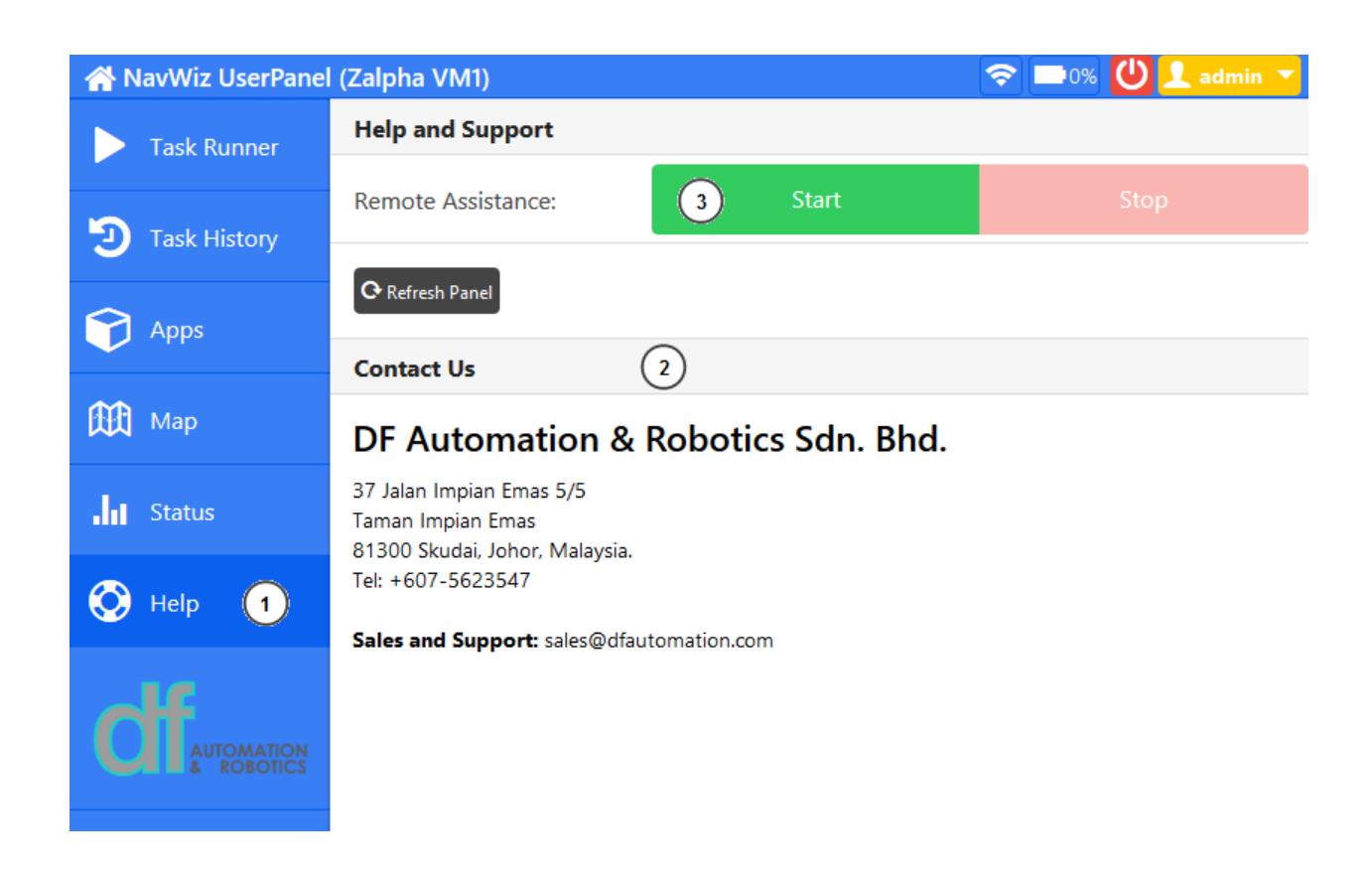
Task: Click the Wi-Fi status icon
Action: coord(1002,76)
